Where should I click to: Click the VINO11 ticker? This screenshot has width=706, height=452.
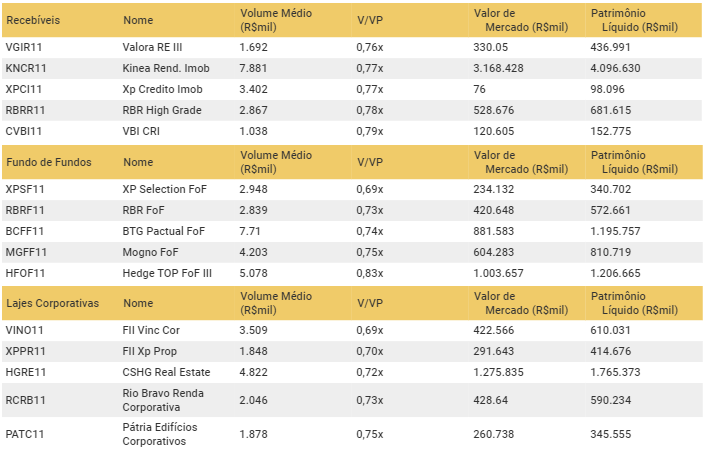click(24, 330)
